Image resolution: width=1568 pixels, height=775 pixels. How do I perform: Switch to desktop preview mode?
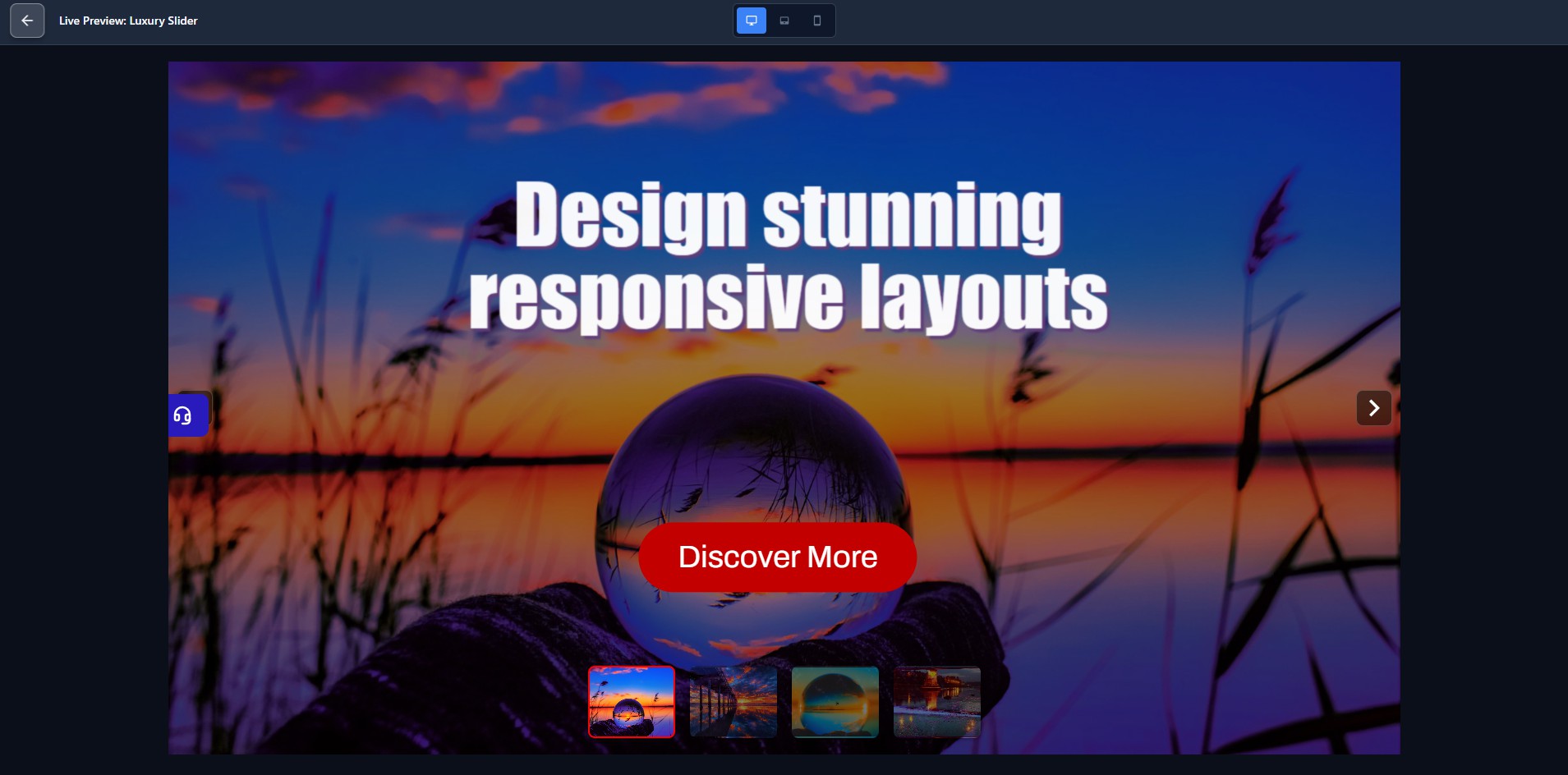(751, 21)
